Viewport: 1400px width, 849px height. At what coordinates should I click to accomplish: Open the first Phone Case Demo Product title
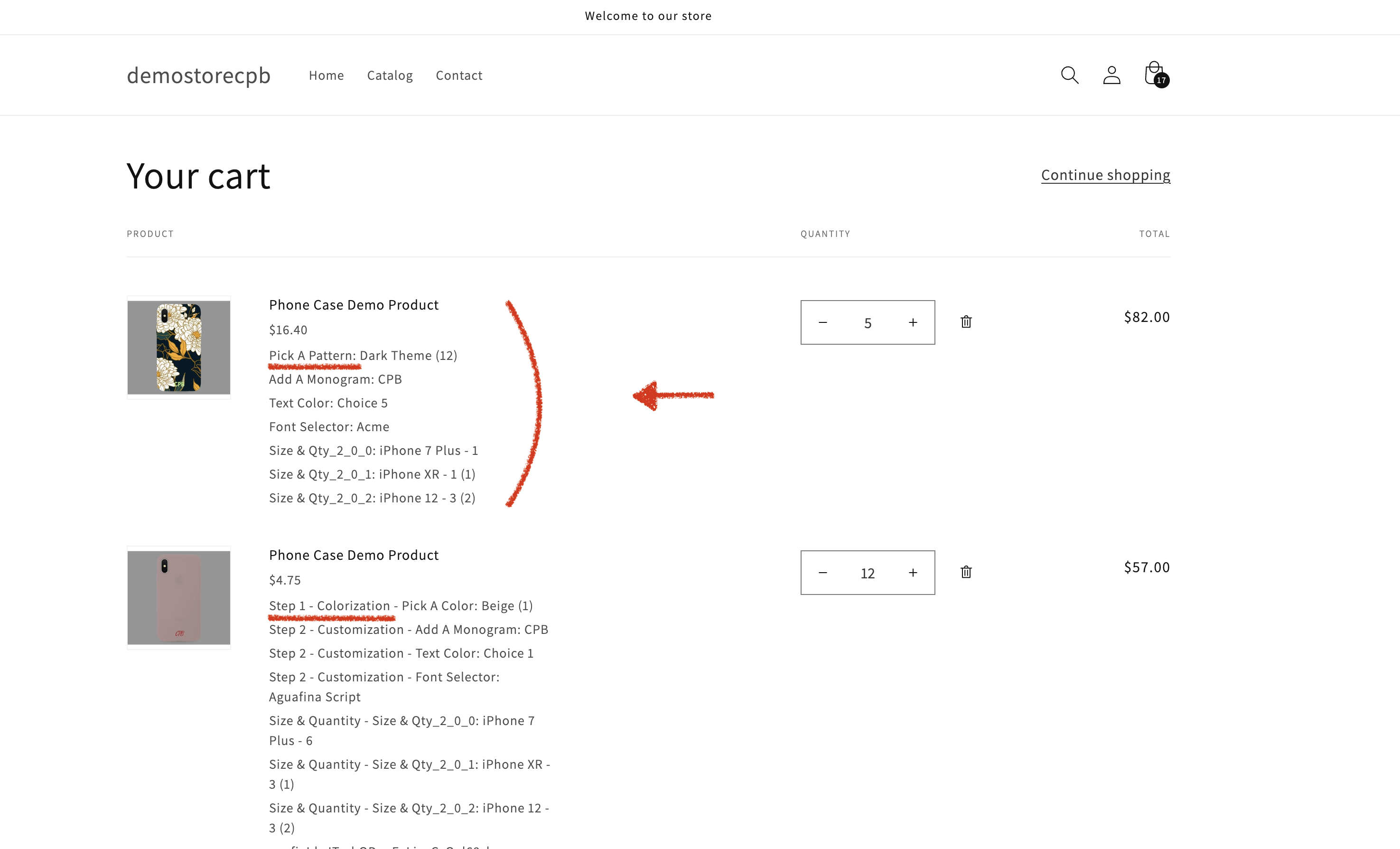tap(354, 305)
